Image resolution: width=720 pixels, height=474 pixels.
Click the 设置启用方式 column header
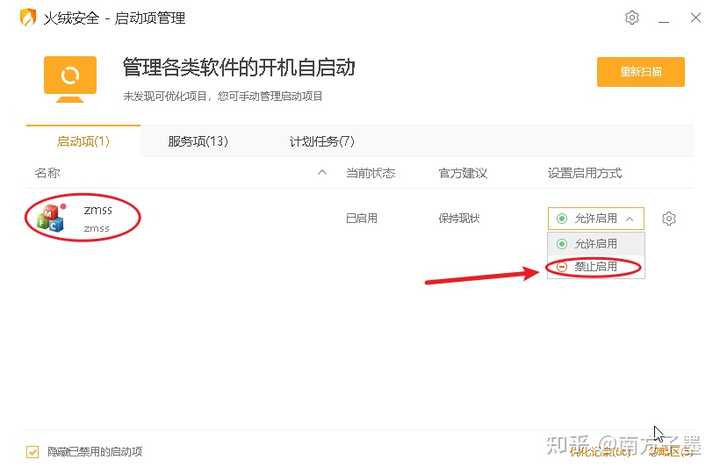click(x=585, y=173)
